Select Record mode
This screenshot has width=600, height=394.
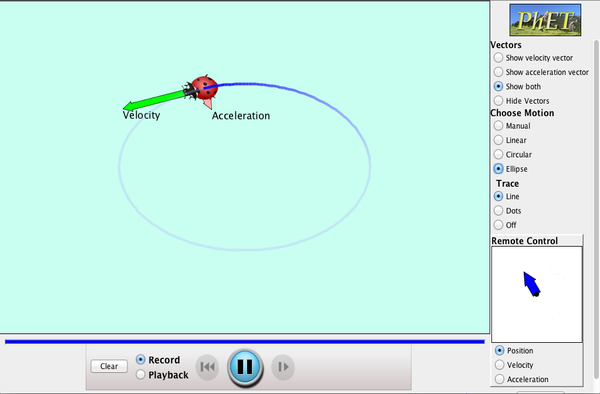tap(158, 360)
